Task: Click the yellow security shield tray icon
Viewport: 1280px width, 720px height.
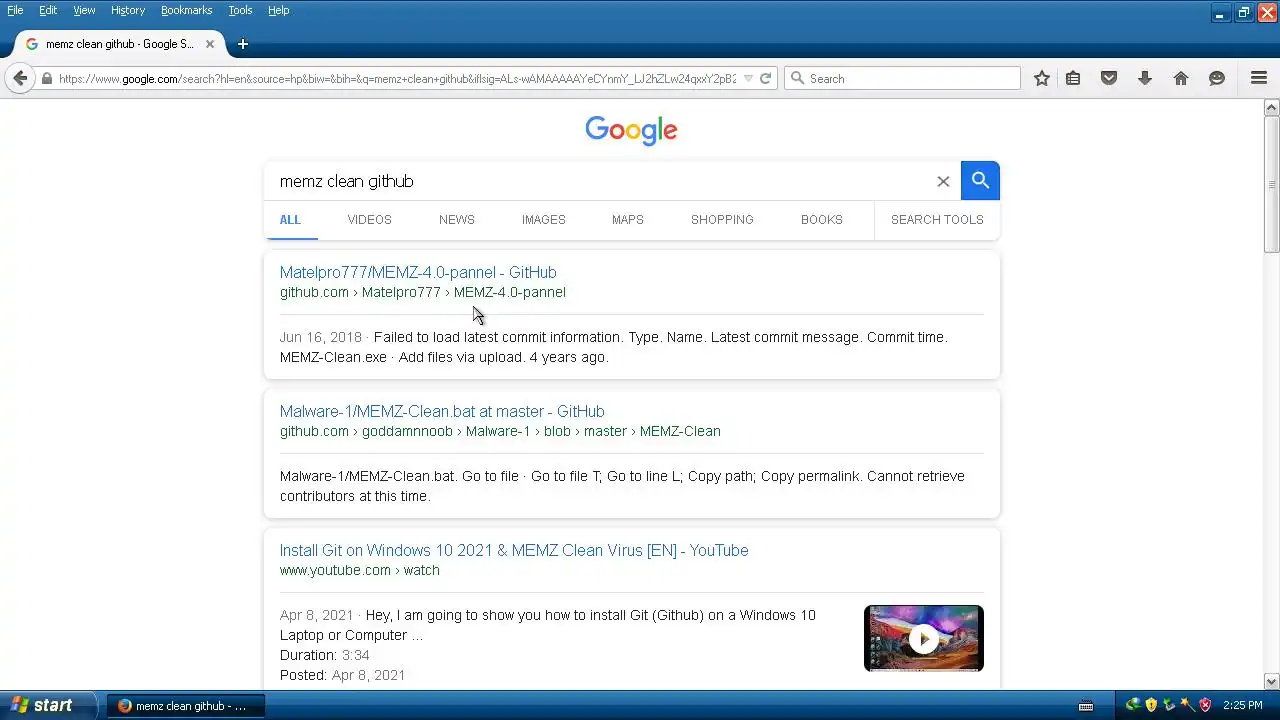Action: [1151, 705]
